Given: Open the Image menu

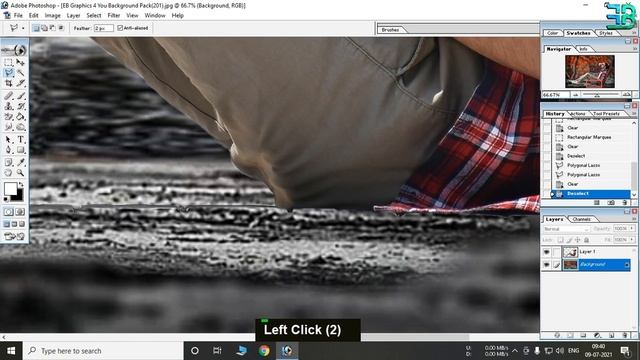Looking at the screenshot, I should click(52, 16).
